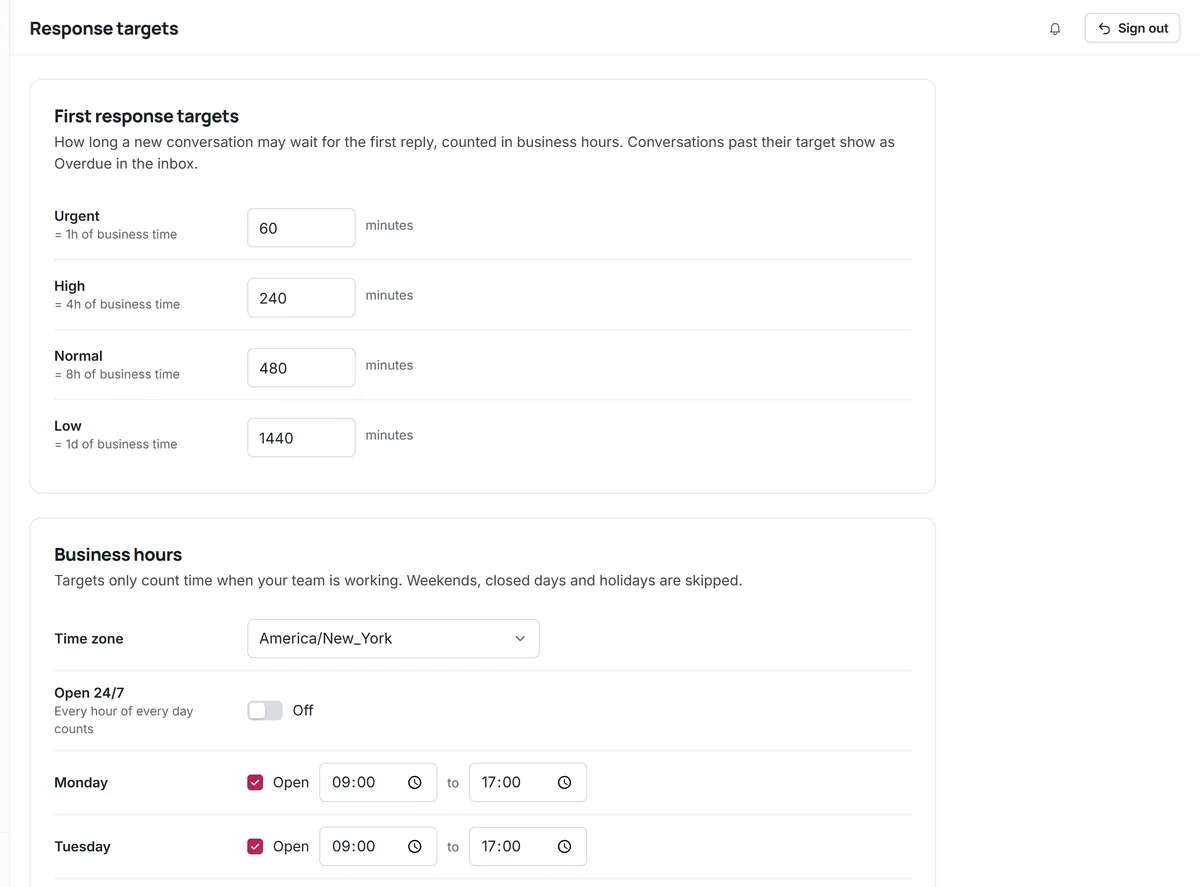Uncheck the Tuesday Open checkbox
The height and width of the screenshot is (887, 1200).
pos(255,846)
